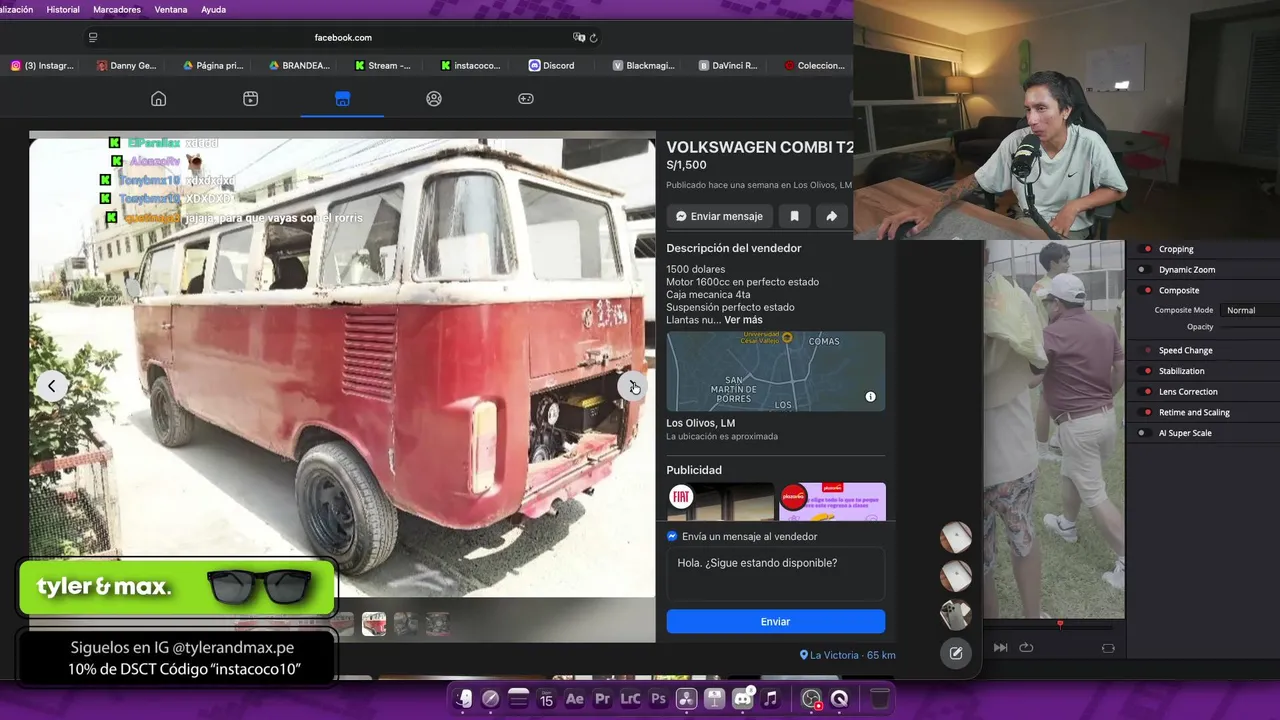
Task: Open Lightroom Classic from the Dock
Action: [x=630, y=699]
